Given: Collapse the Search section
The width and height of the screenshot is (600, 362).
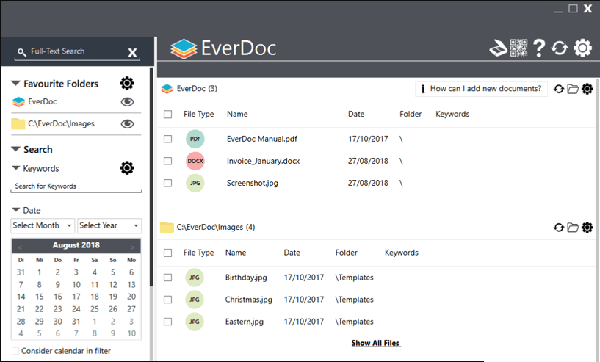Looking at the screenshot, I should click(x=16, y=149).
